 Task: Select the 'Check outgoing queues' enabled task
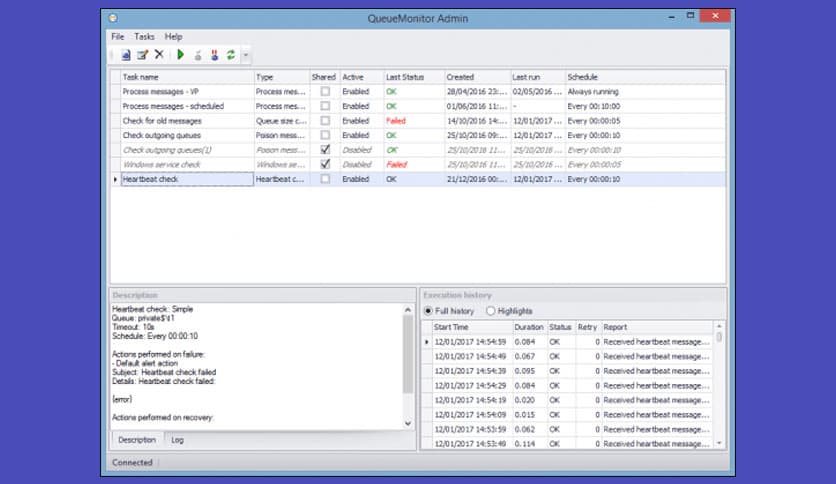click(x=417, y=135)
